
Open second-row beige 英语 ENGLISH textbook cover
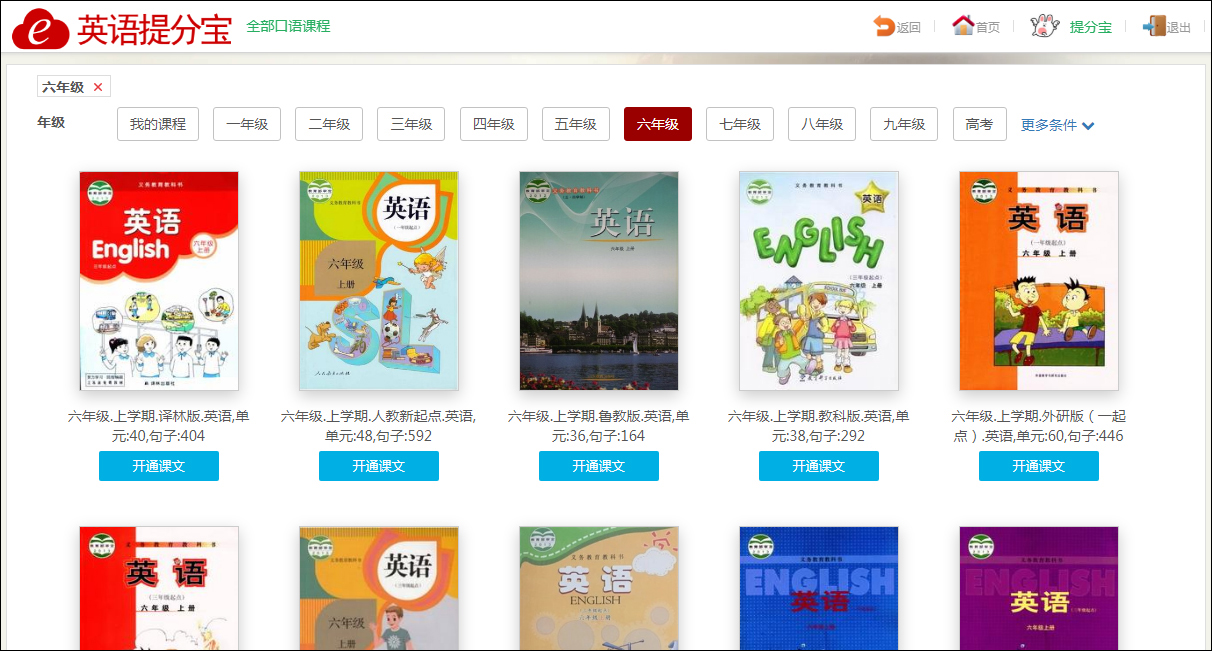(599, 588)
